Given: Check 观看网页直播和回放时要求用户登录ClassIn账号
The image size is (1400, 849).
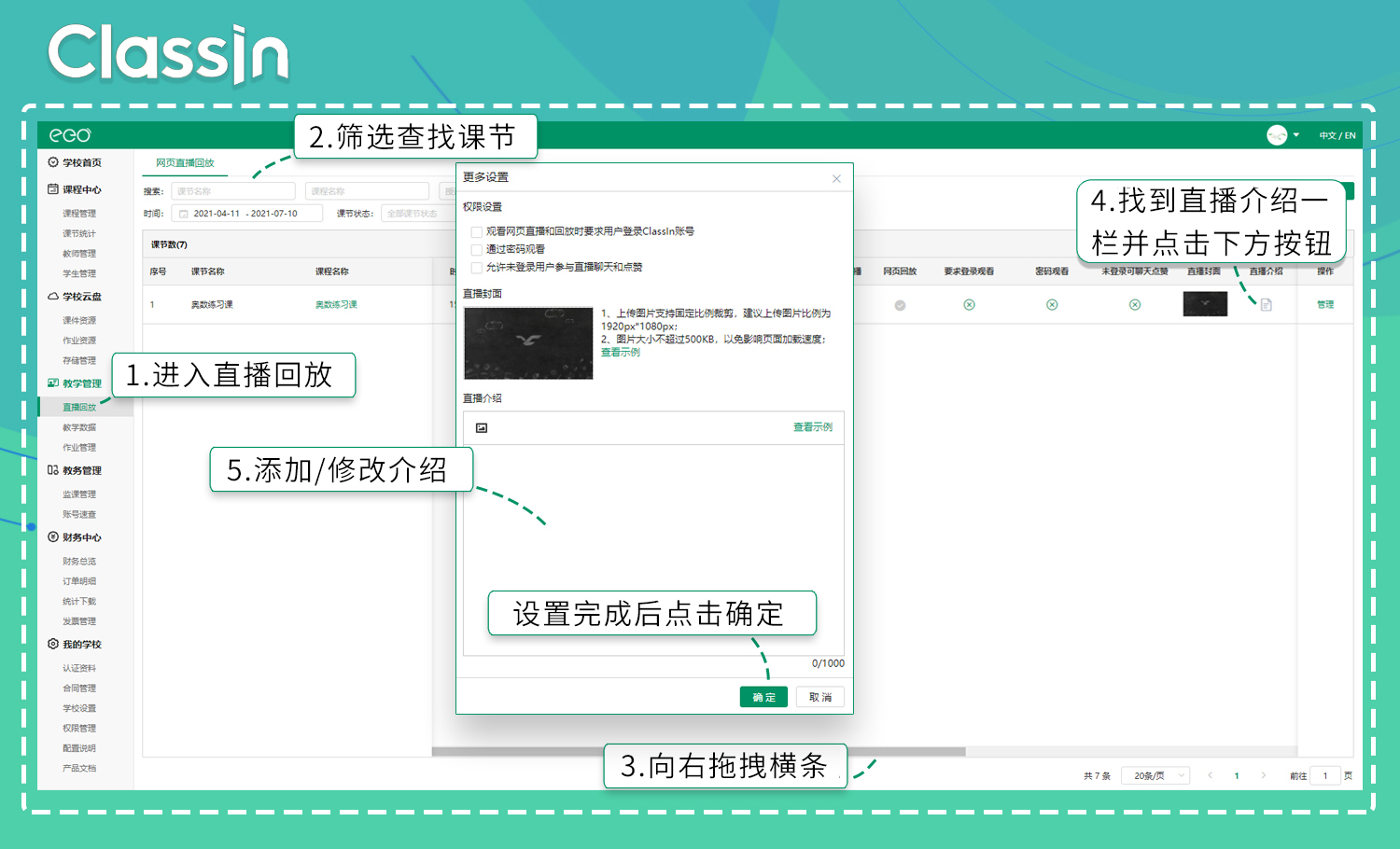Looking at the screenshot, I should 477,231.
